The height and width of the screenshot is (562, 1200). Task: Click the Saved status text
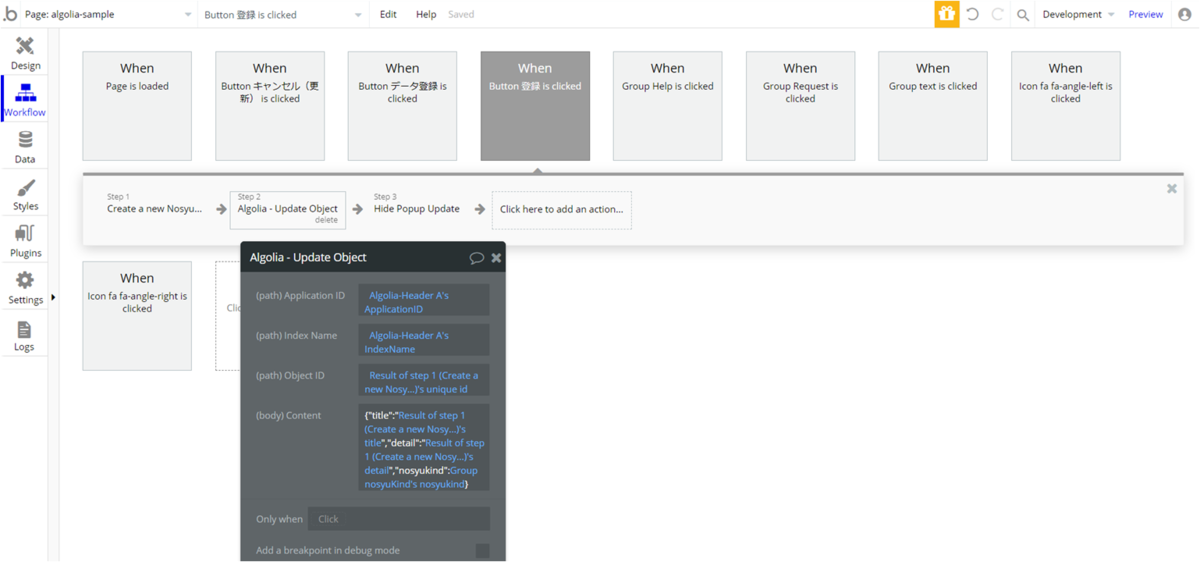pos(461,14)
